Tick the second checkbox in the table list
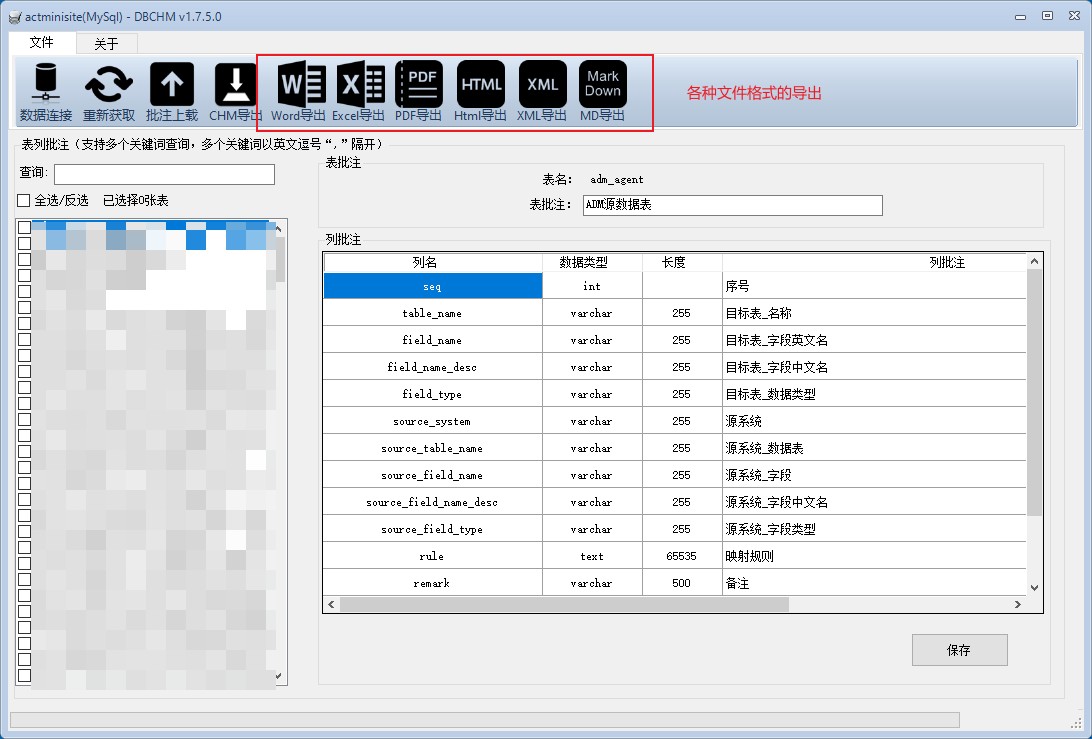The image size is (1092, 739). pyautogui.click(x=24, y=243)
